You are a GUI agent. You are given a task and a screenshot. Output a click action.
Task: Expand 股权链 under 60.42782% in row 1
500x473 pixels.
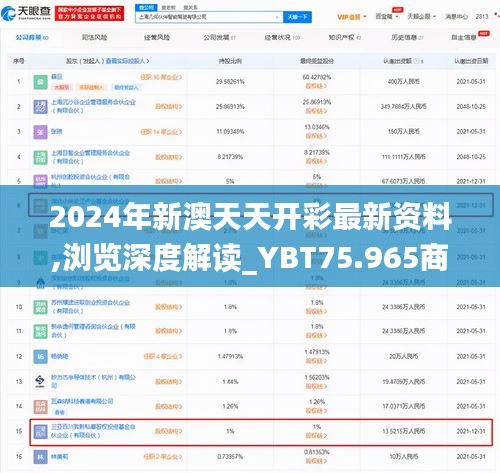pyautogui.click(x=316, y=86)
